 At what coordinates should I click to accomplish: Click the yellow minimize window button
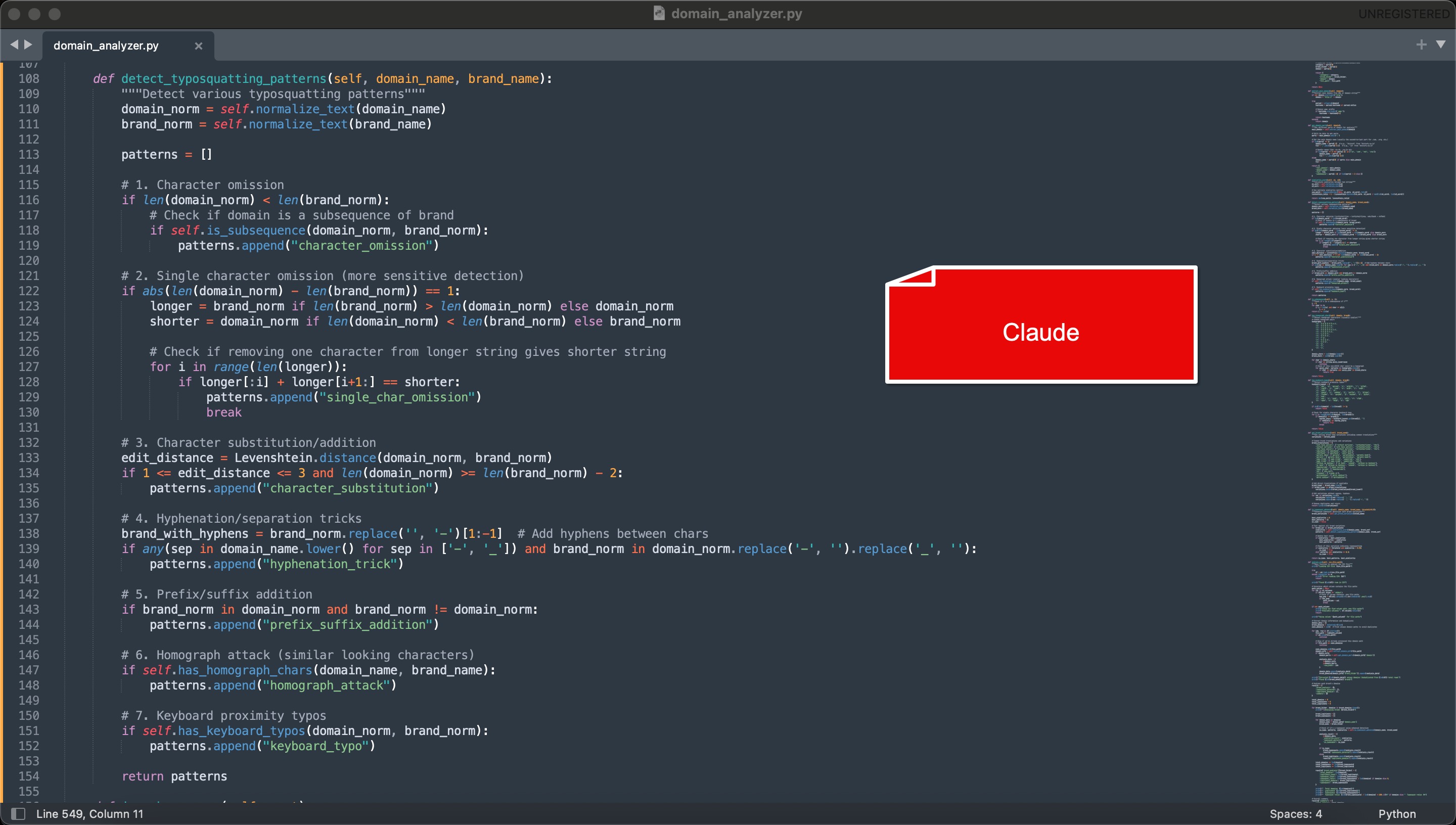(x=34, y=14)
